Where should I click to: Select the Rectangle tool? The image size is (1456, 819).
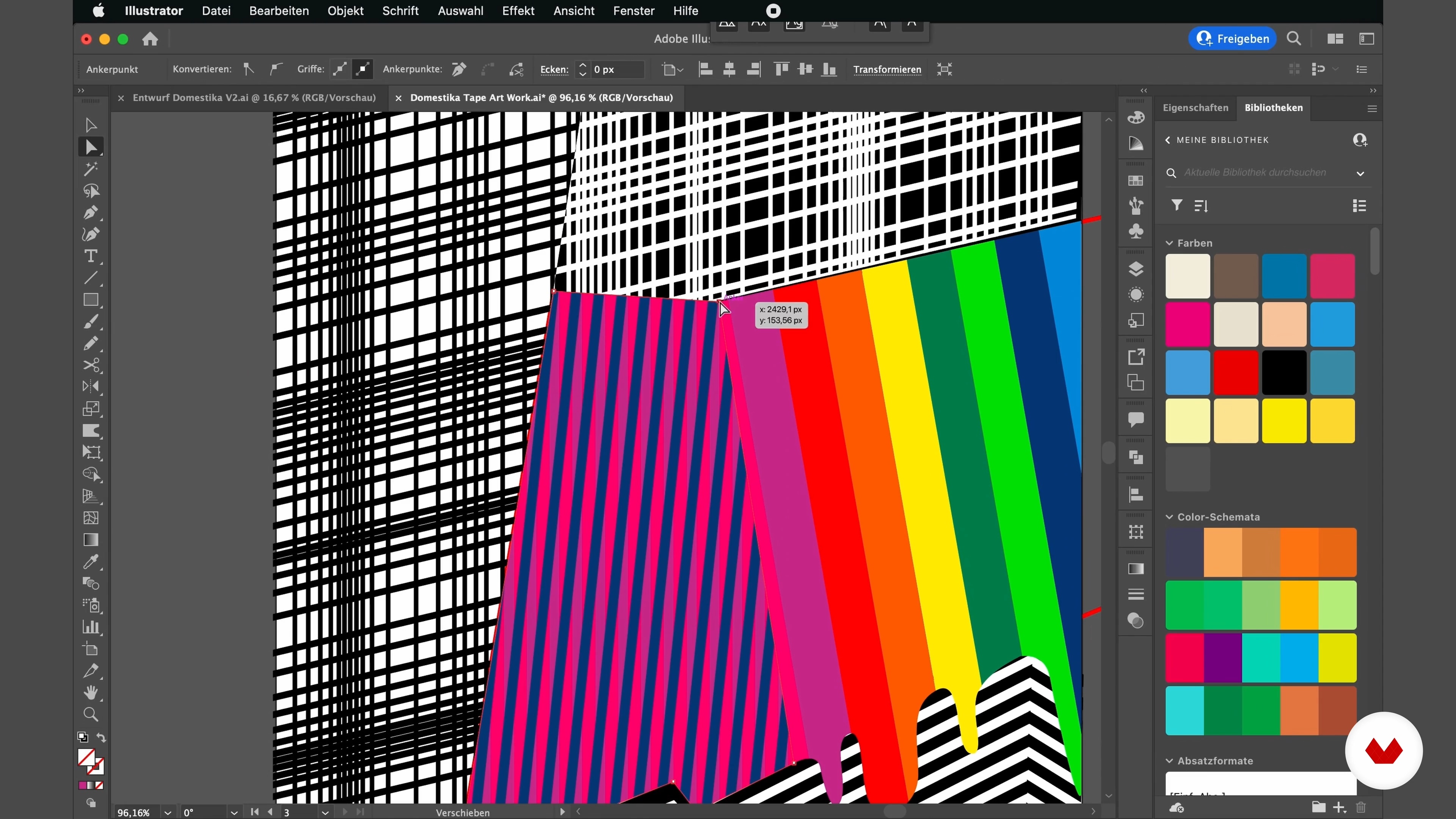pos(91,300)
